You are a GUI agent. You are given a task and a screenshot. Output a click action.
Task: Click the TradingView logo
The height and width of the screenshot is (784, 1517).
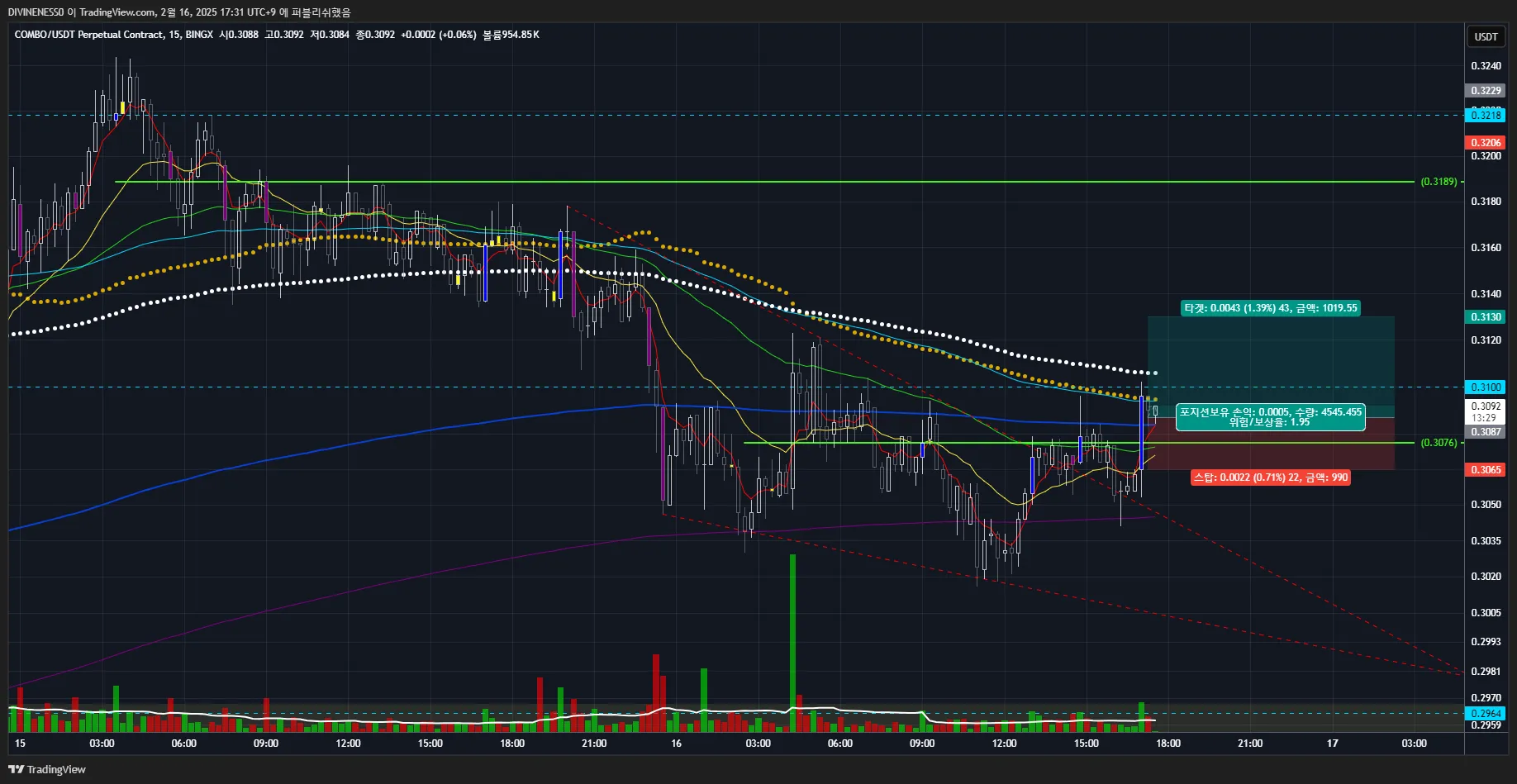pos(47,769)
